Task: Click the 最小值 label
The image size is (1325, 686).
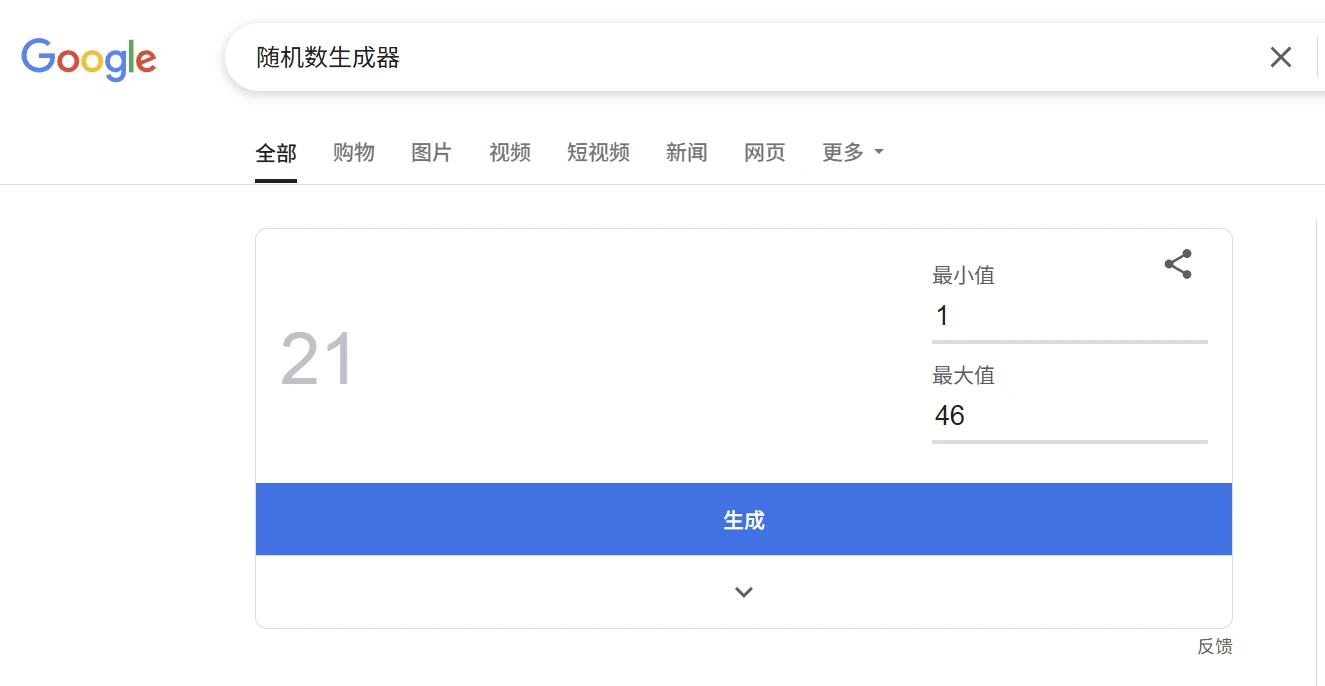Action: click(x=964, y=275)
